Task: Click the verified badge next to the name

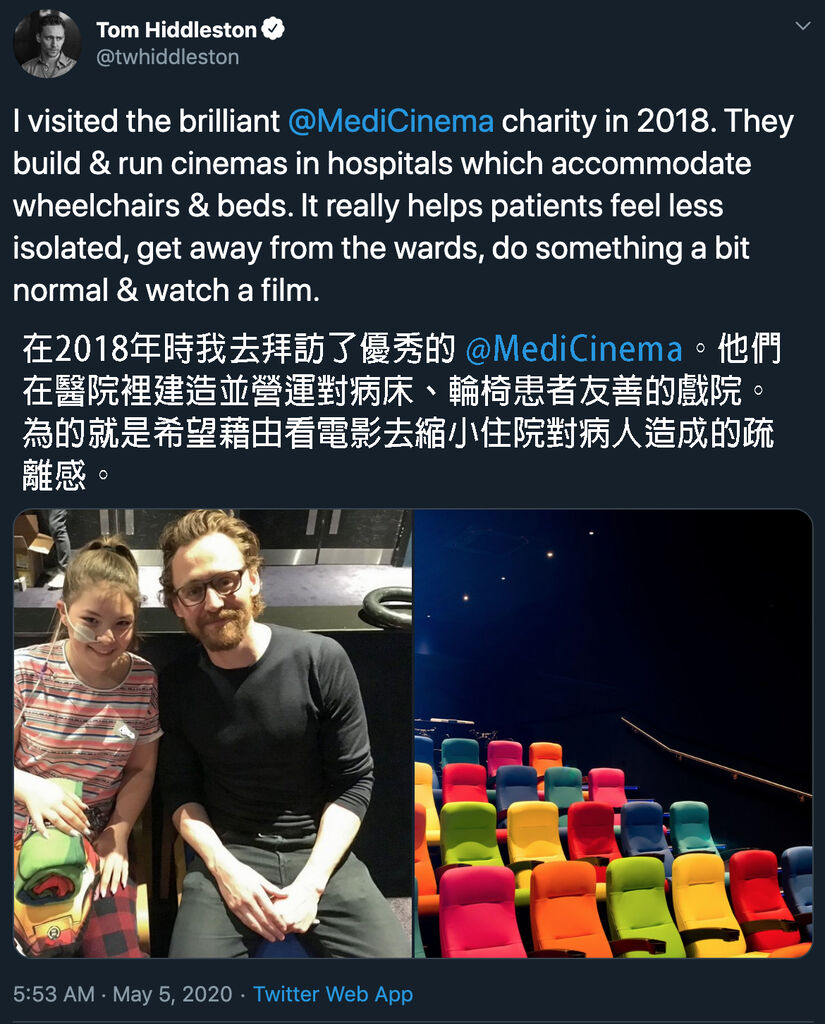Action: coord(273,29)
